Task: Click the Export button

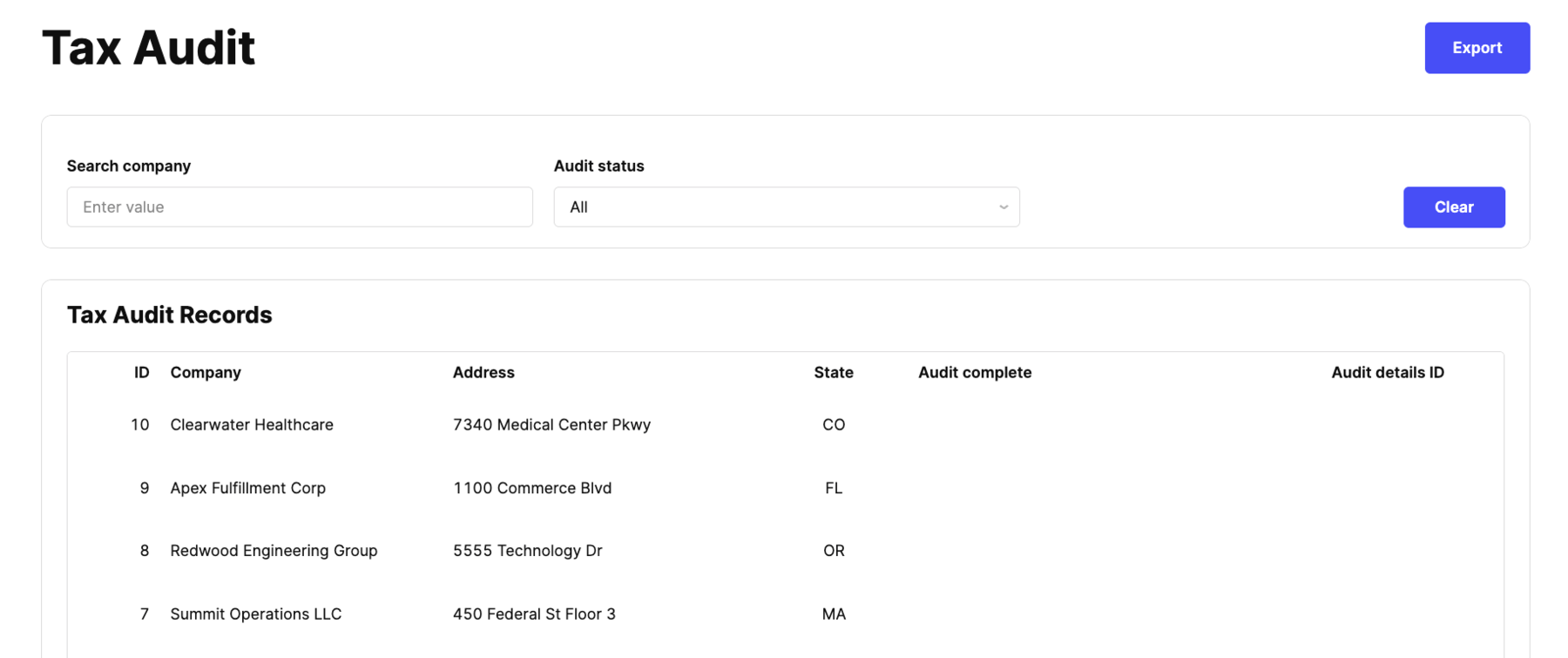Action: pyautogui.click(x=1476, y=48)
